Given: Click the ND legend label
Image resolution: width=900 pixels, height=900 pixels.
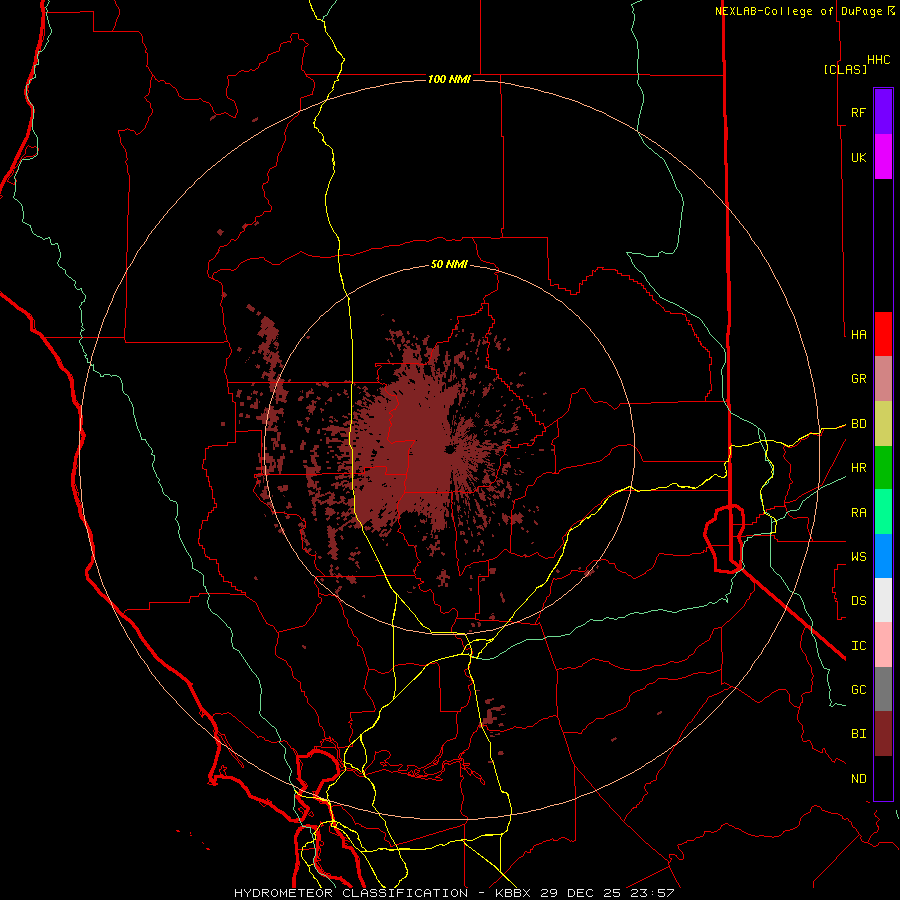Looking at the screenshot, I should coord(858,779).
